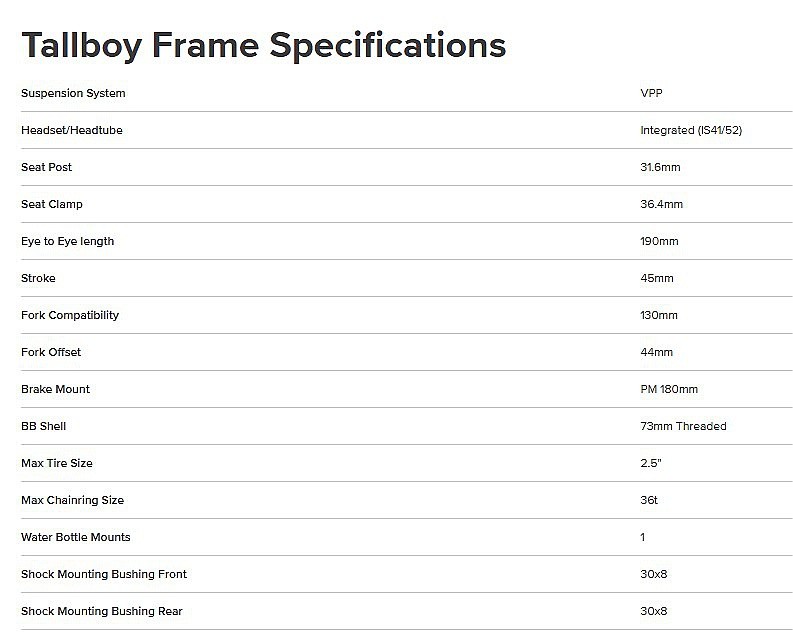Click the Seat Post label
Image resolution: width=793 pixels, height=635 pixels.
tap(47, 167)
